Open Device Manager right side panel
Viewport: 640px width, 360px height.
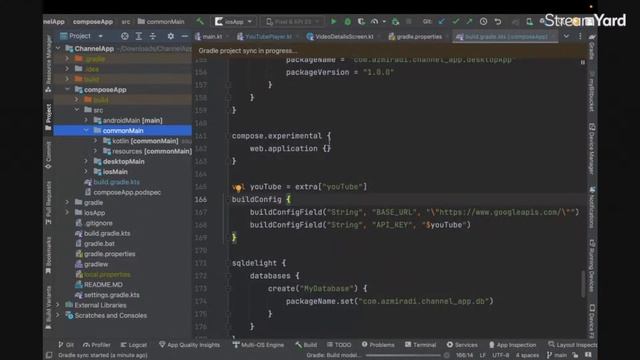coord(592,149)
